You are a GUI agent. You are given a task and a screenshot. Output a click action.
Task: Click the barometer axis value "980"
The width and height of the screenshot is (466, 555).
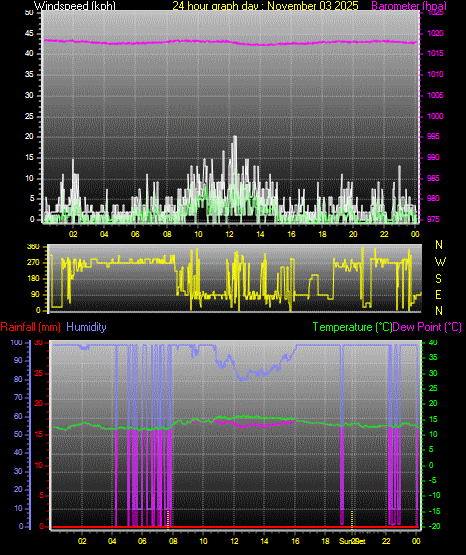(433, 198)
